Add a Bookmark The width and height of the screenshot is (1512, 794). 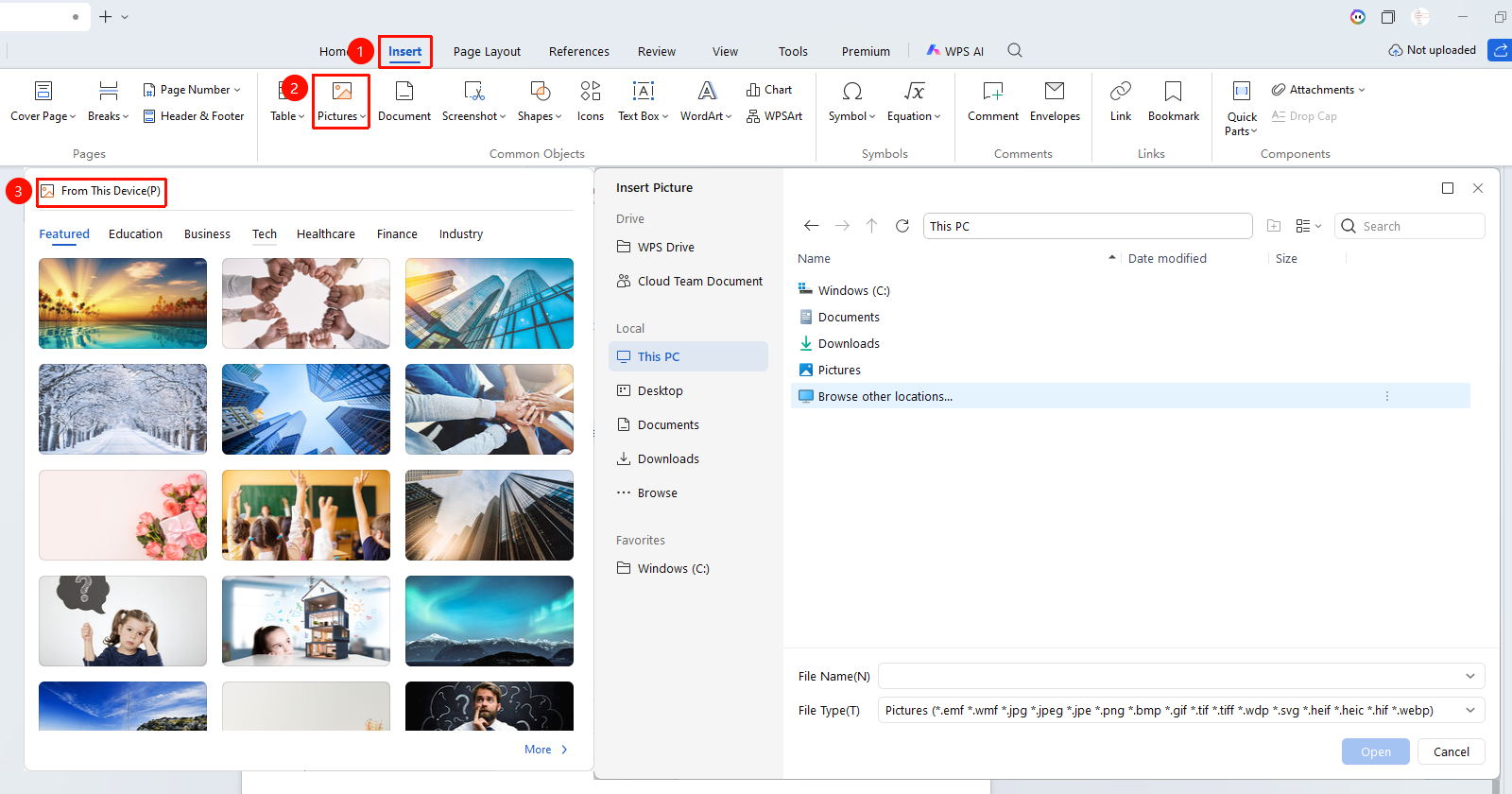pos(1174,102)
